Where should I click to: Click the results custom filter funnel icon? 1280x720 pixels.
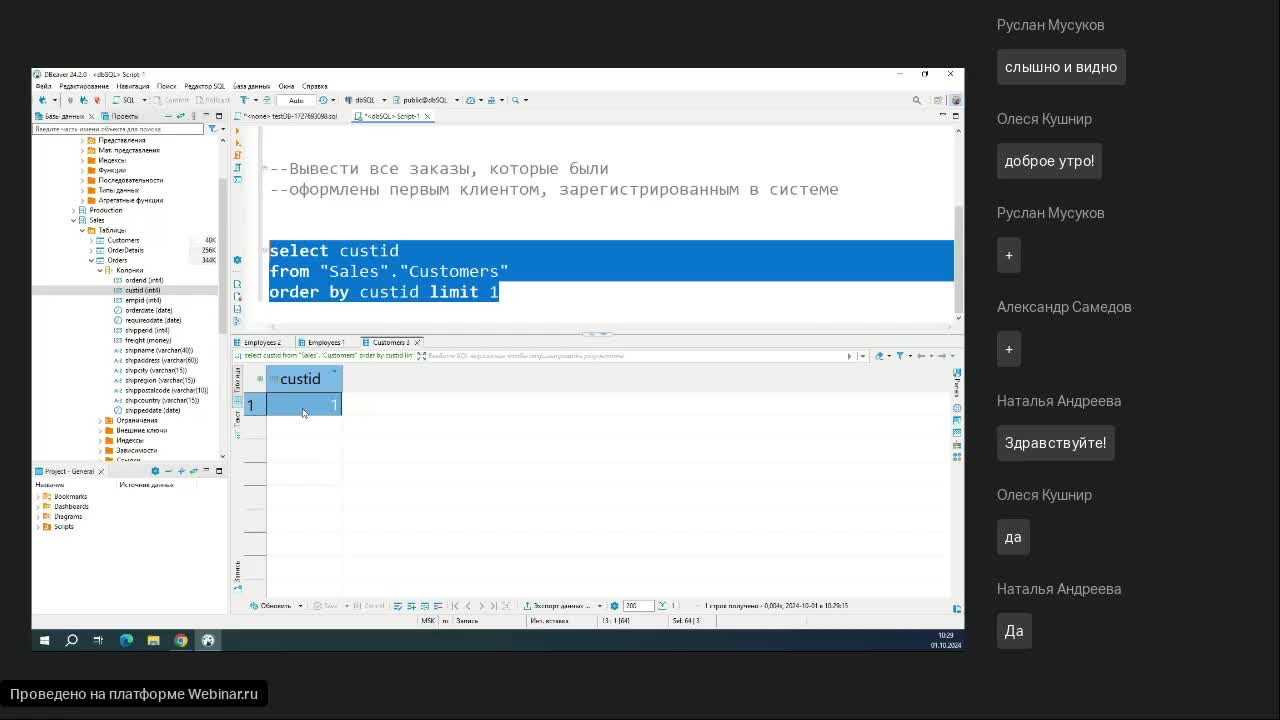[x=900, y=355]
